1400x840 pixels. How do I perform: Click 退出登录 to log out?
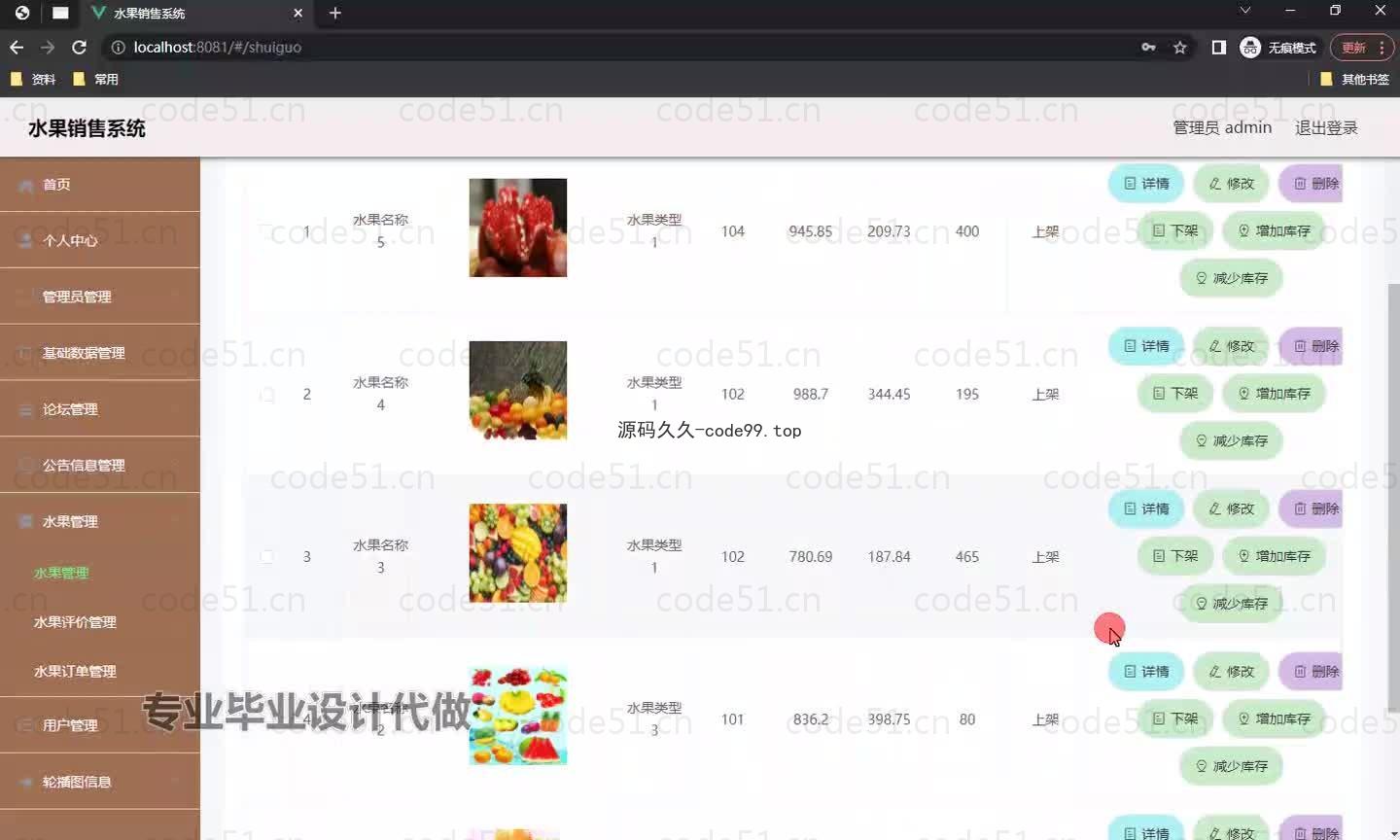[x=1326, y=127]
